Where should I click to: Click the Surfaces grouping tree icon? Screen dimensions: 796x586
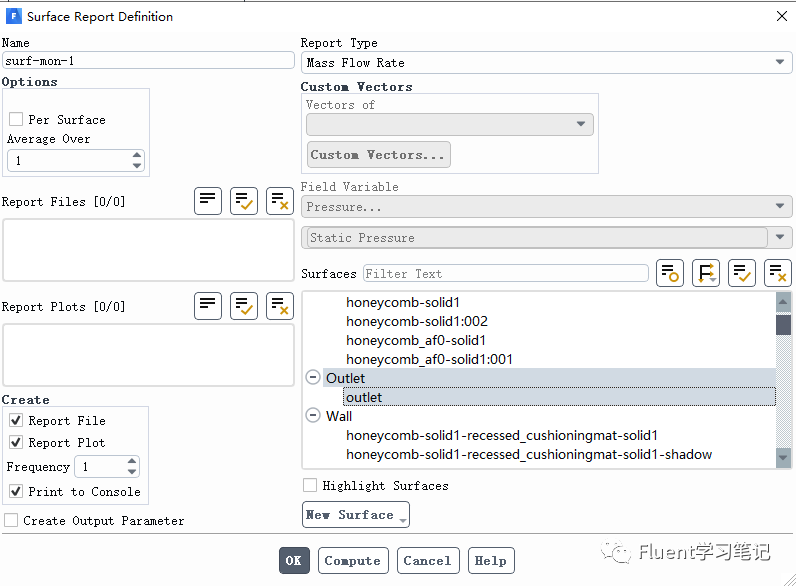706,273
